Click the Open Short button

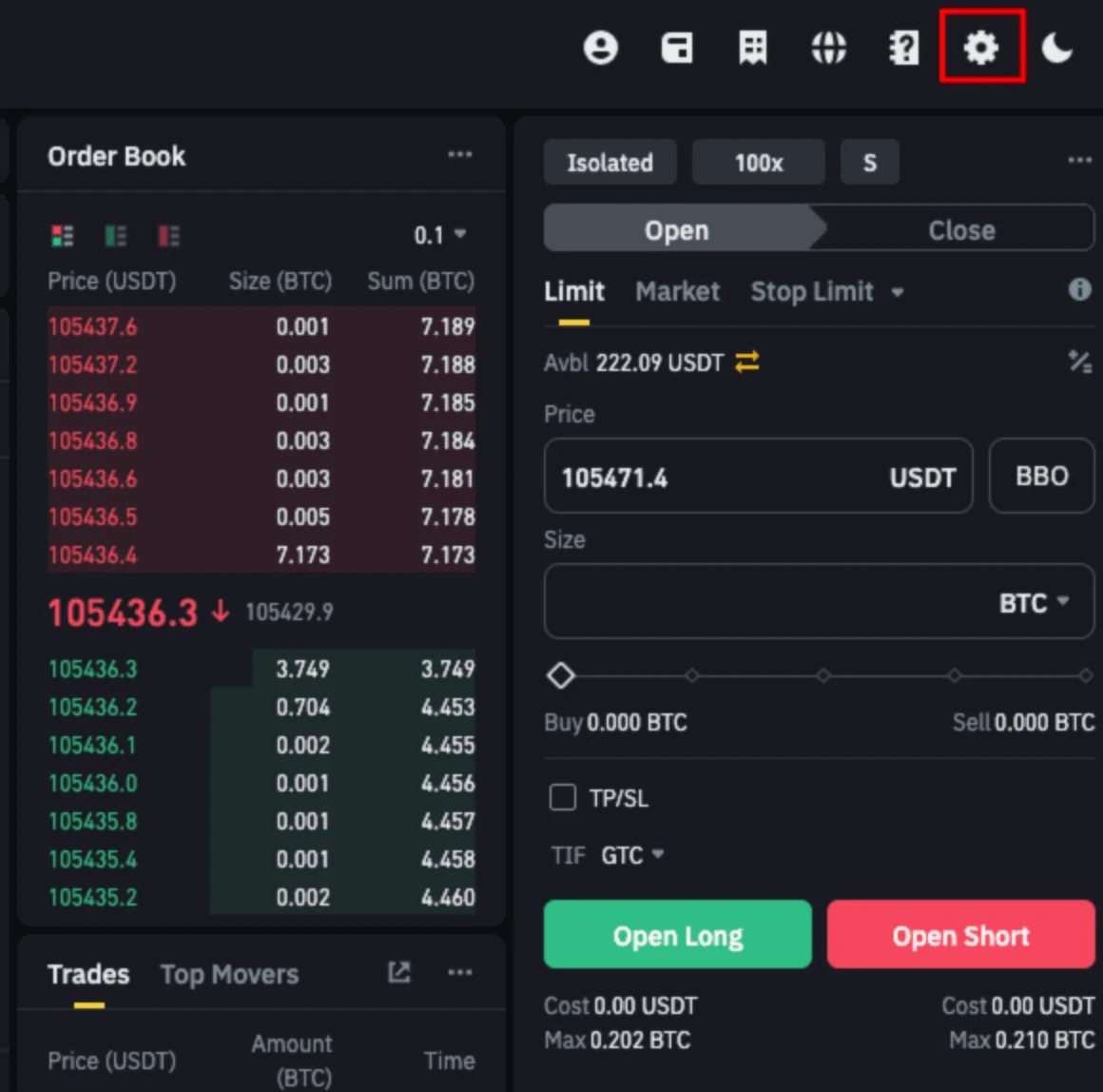pos(961,934)
